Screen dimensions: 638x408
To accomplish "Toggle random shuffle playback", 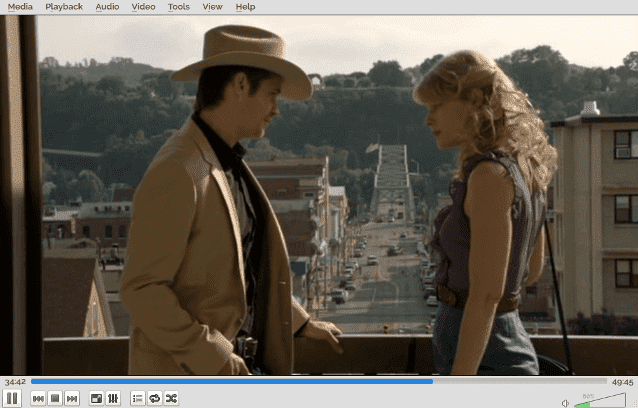I will click(171, 399).
